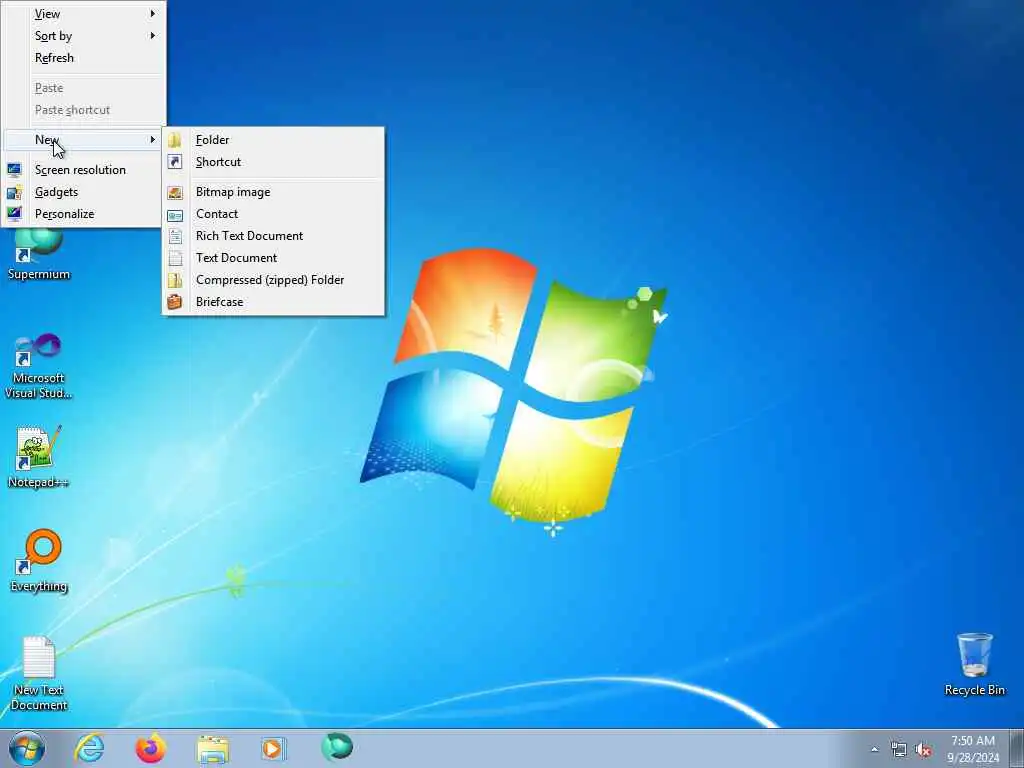
Task: Create a new Rich Text Document
Action: coord(273,236)
